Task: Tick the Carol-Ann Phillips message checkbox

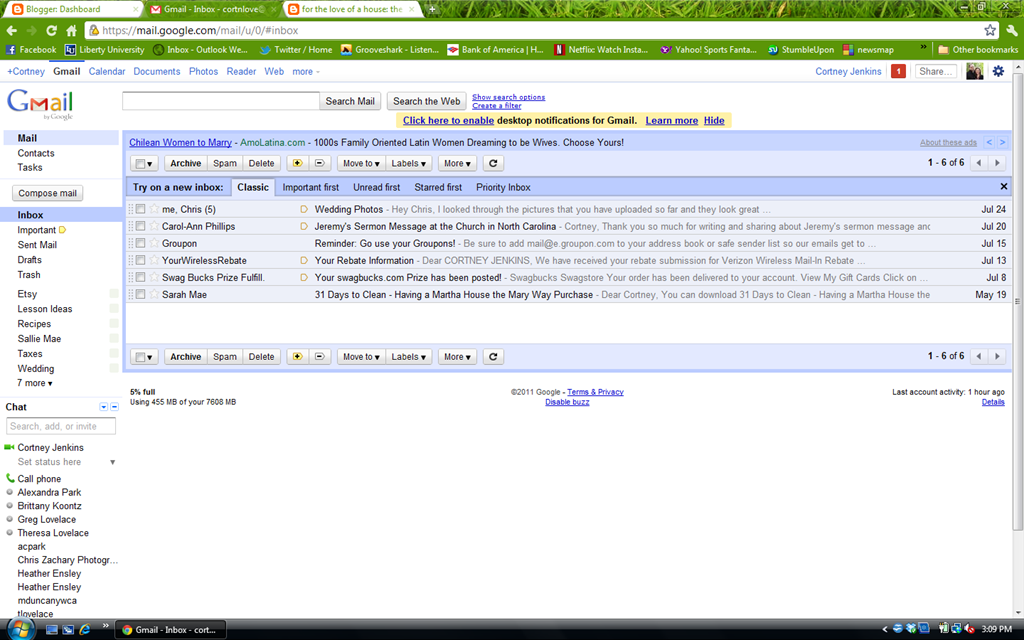Action: tap(140, 226)
